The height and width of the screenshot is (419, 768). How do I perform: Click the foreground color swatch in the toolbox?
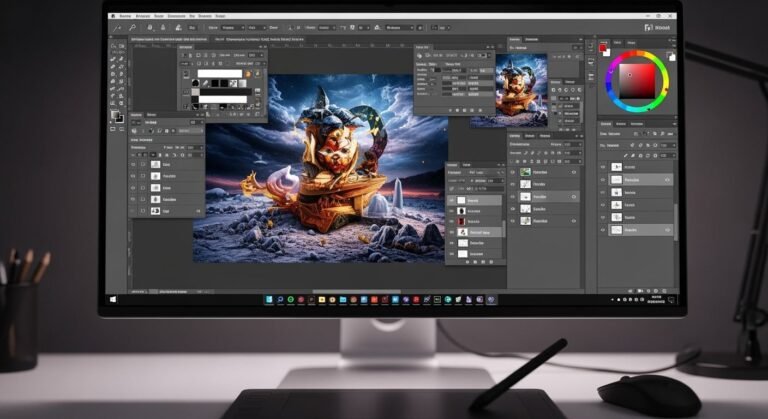[115, 115]
